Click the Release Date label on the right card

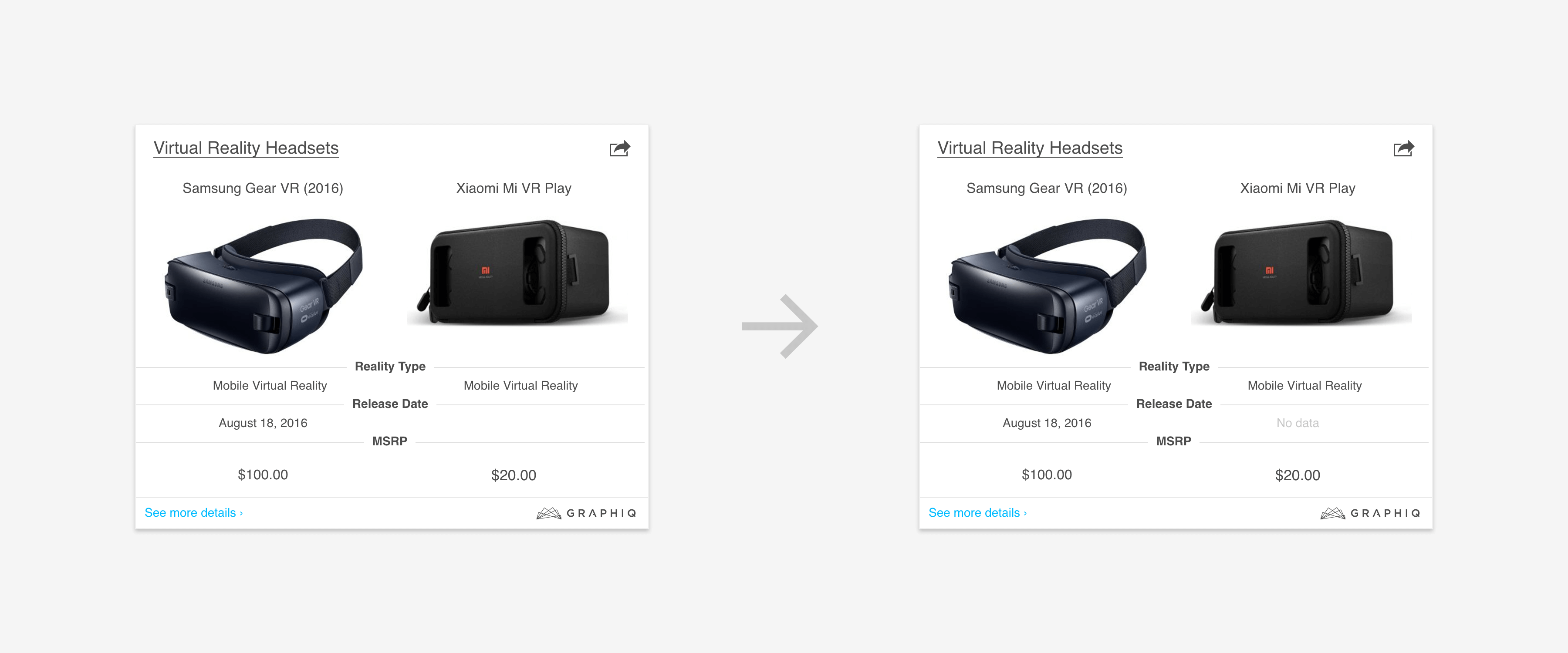[x=1174, y=404]
